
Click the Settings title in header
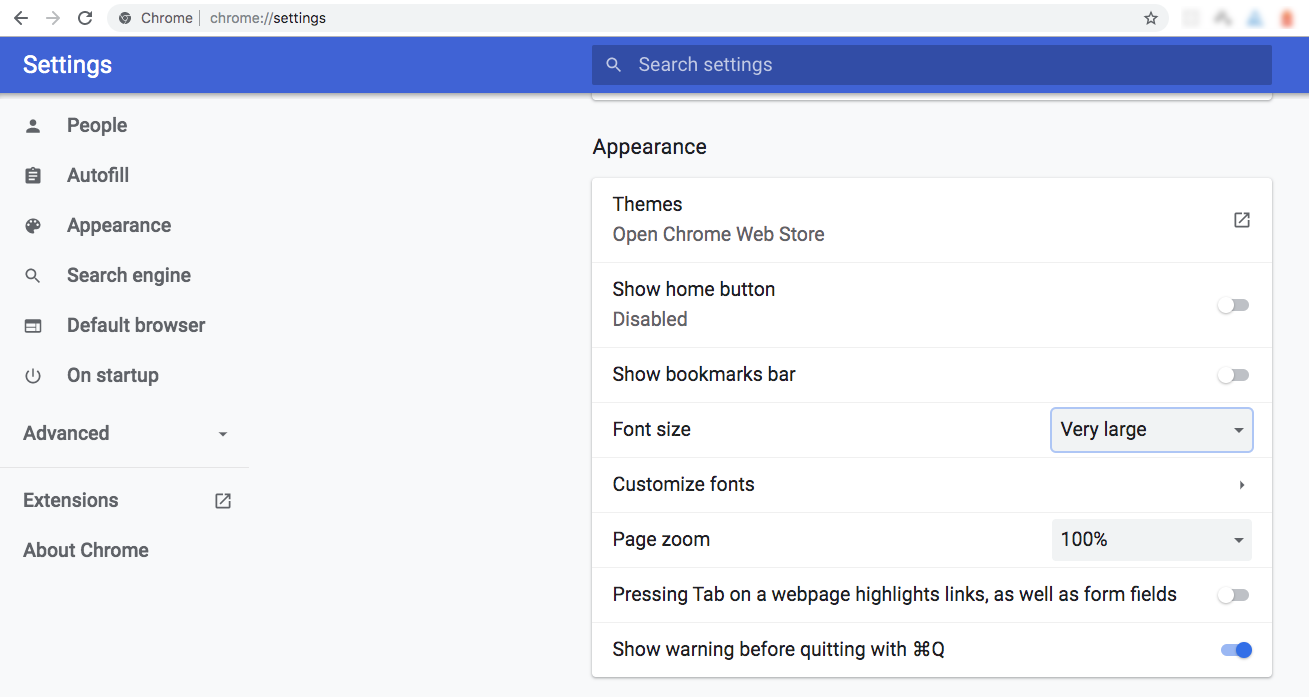(67, 65)
